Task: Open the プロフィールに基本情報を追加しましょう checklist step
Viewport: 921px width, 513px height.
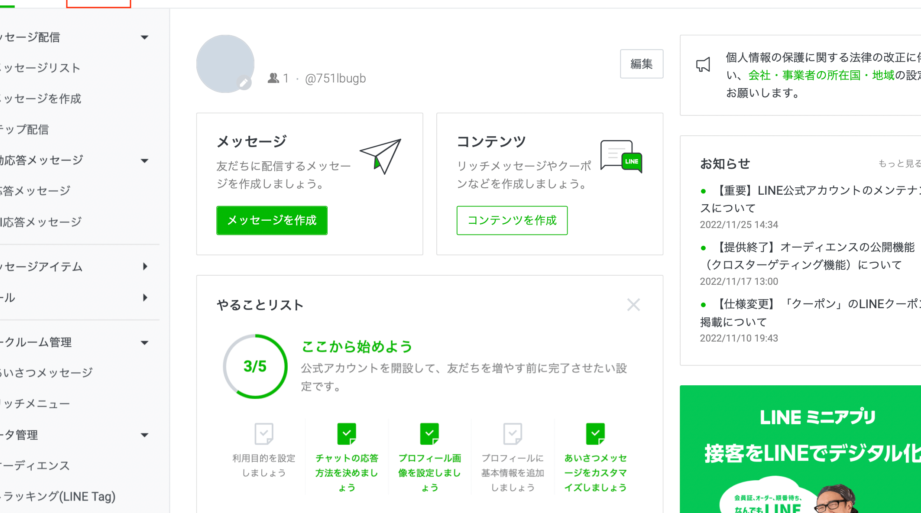Action: tap(512, 458)
